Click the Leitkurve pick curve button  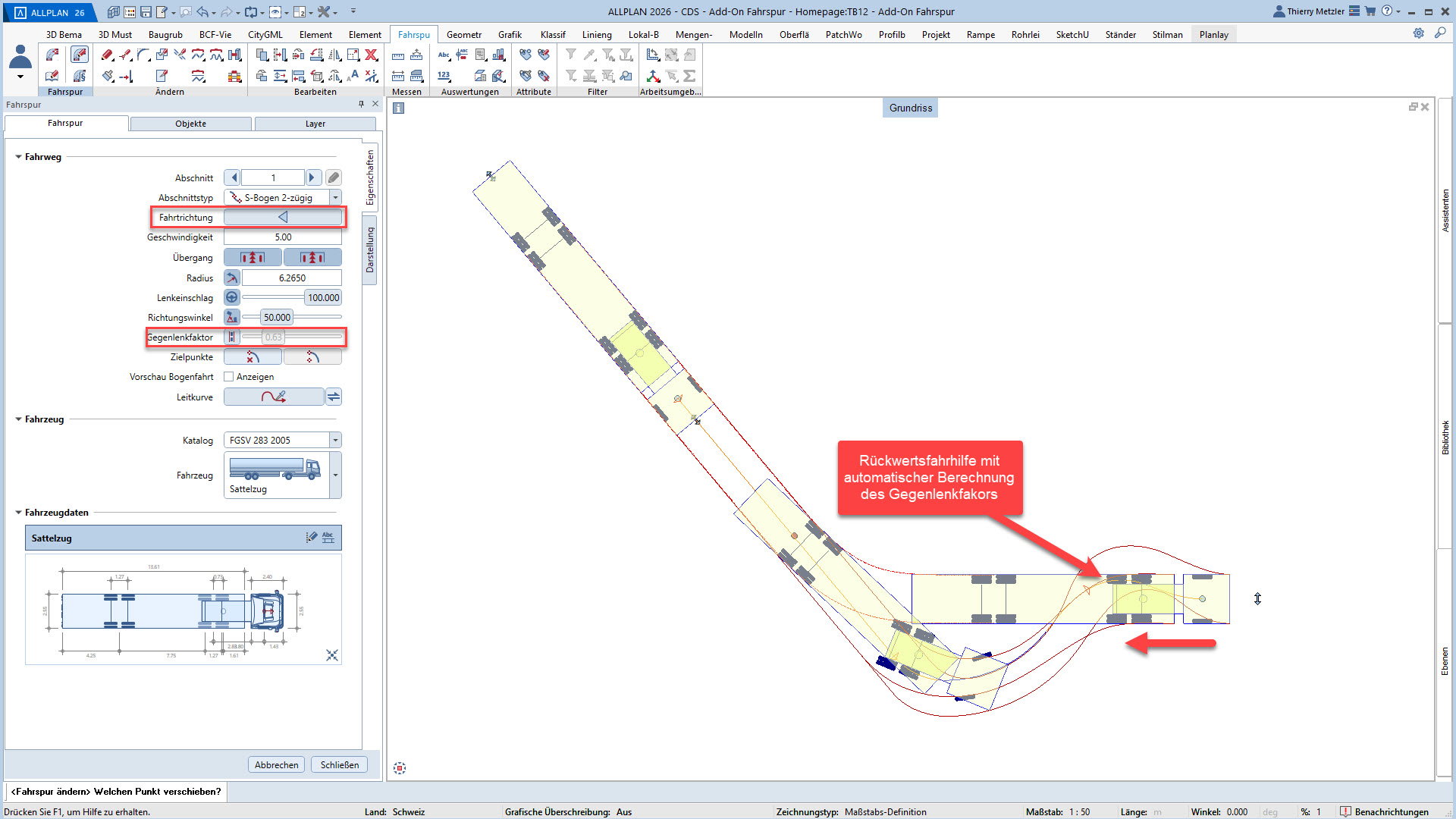click(274, 397)
